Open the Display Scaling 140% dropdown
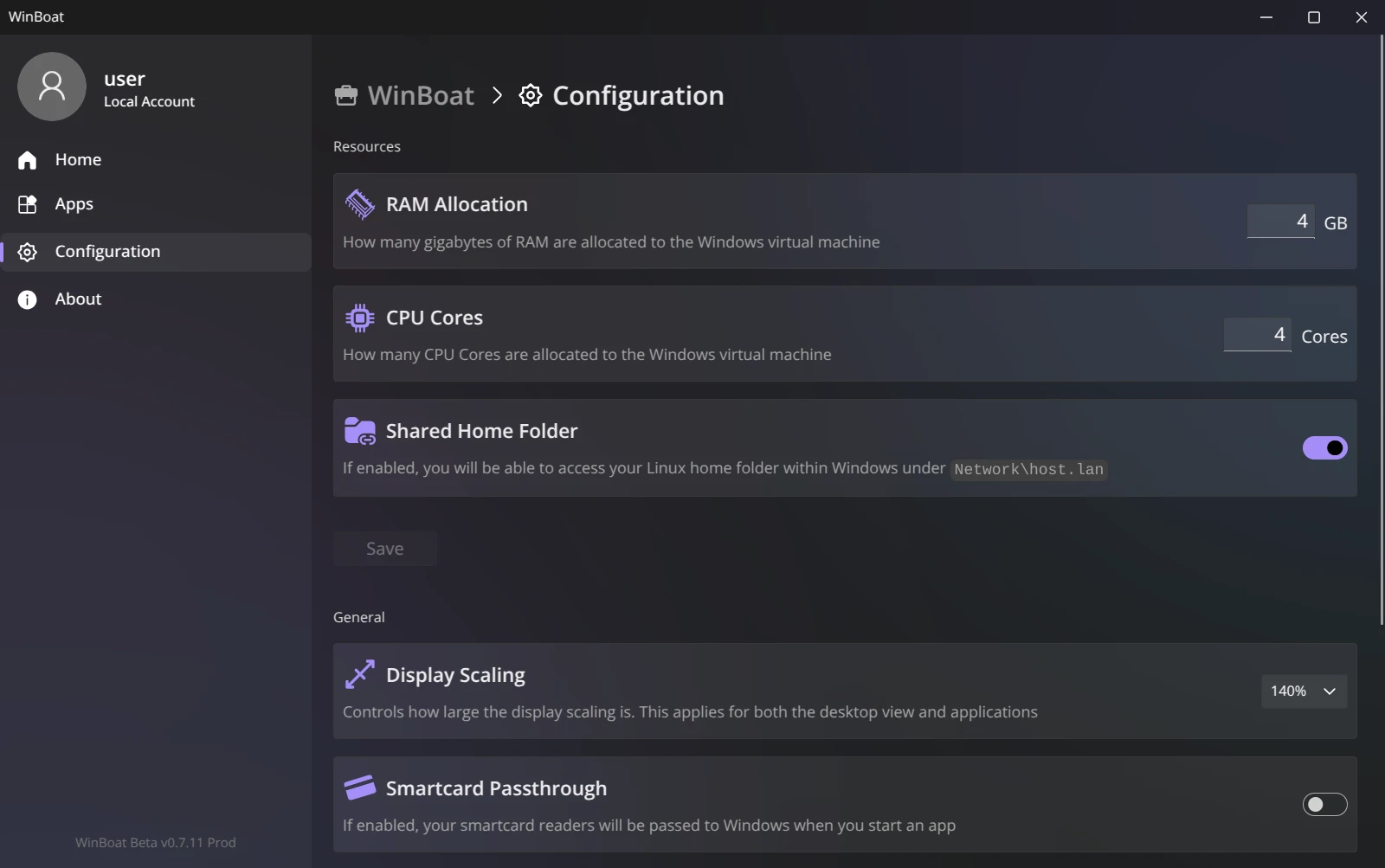Screen dimensions: 1385x868 [x=1304, y=691]
